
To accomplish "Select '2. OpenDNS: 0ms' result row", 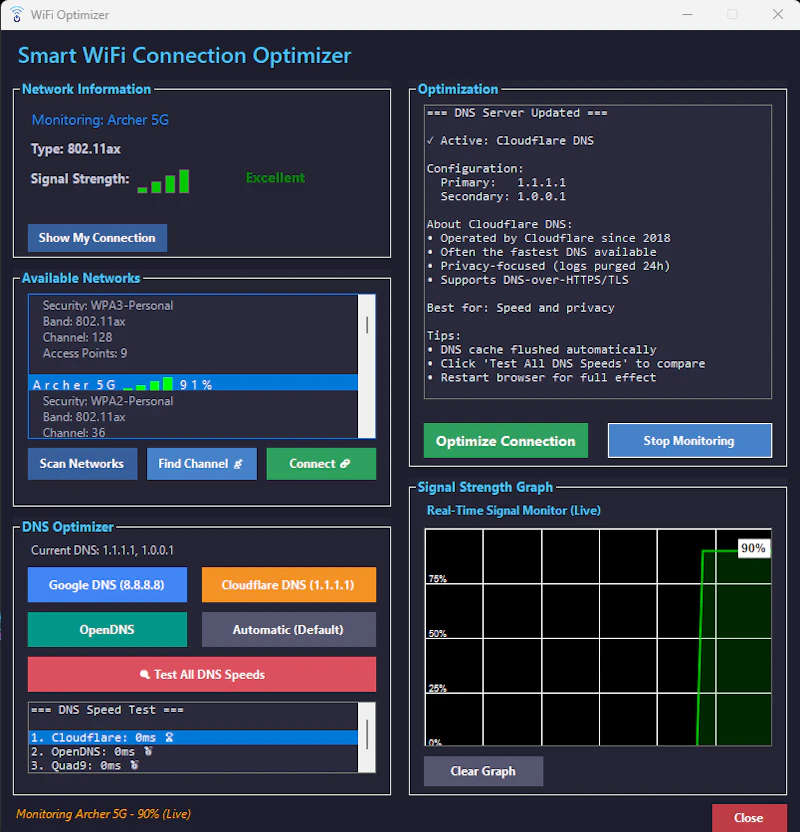I will click(194, 751).
